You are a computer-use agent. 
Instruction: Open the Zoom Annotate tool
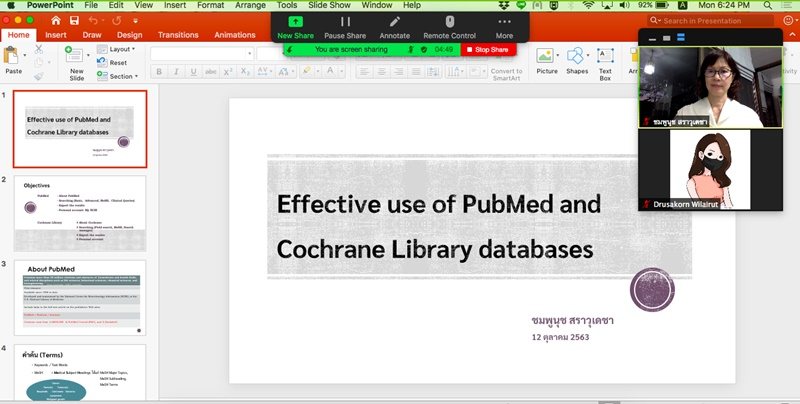(x=395, y=26)
